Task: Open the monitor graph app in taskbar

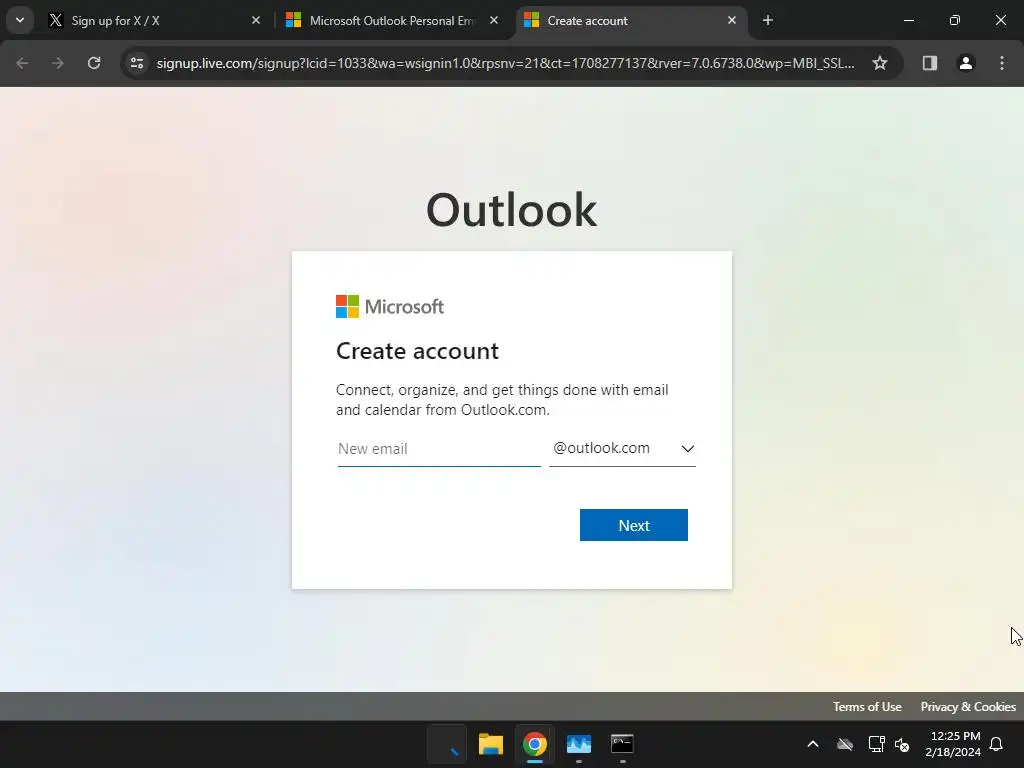Action: click(x=579, y=744)
